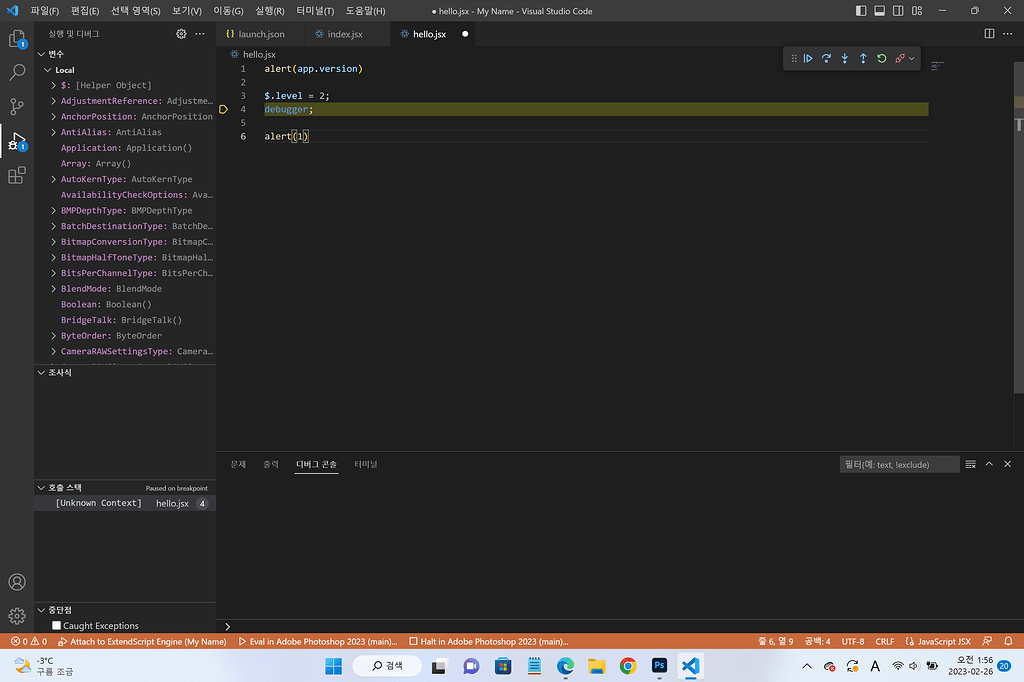Click the Step Over icon

(826, 58)
